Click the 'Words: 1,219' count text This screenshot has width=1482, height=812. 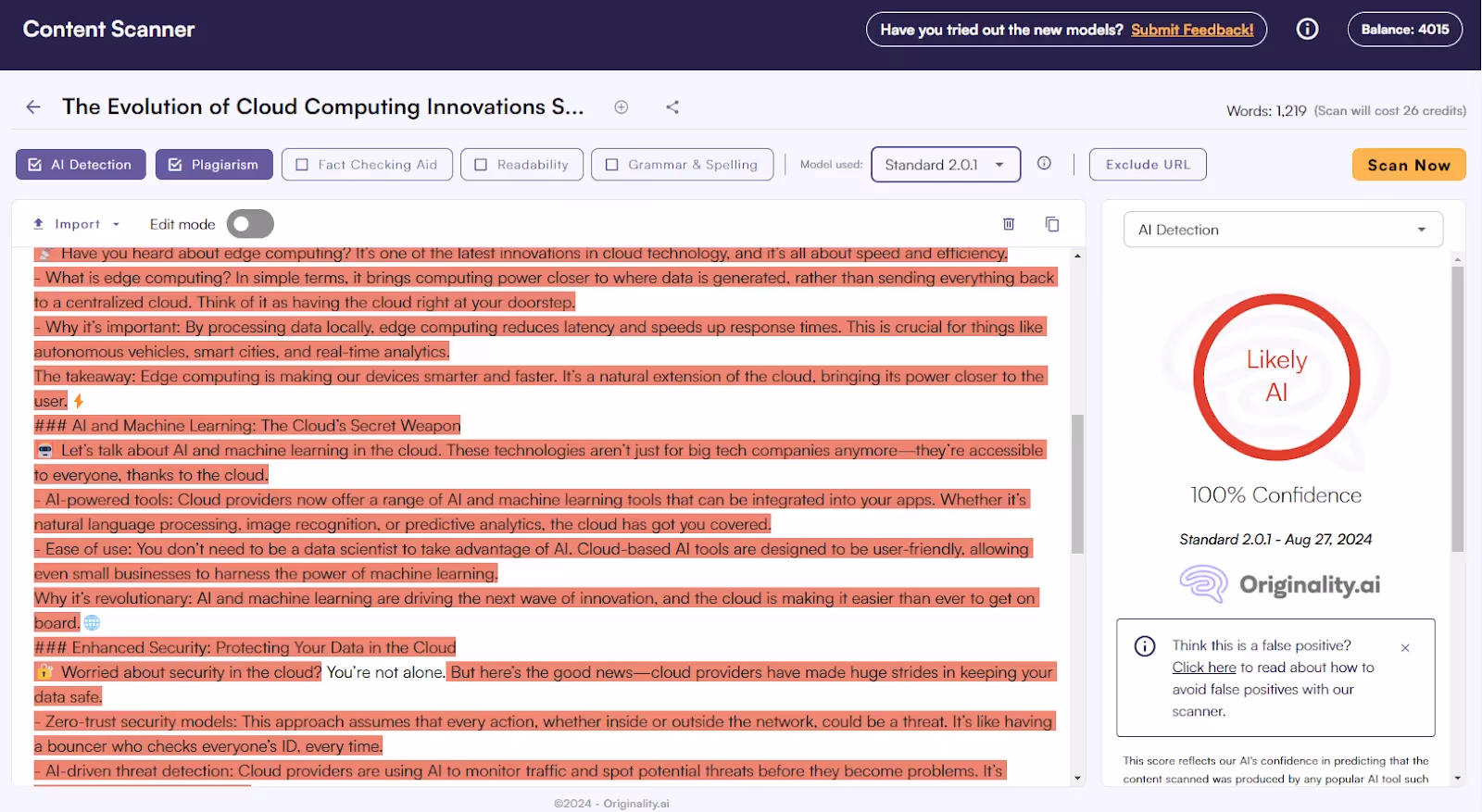point(1266,111)
